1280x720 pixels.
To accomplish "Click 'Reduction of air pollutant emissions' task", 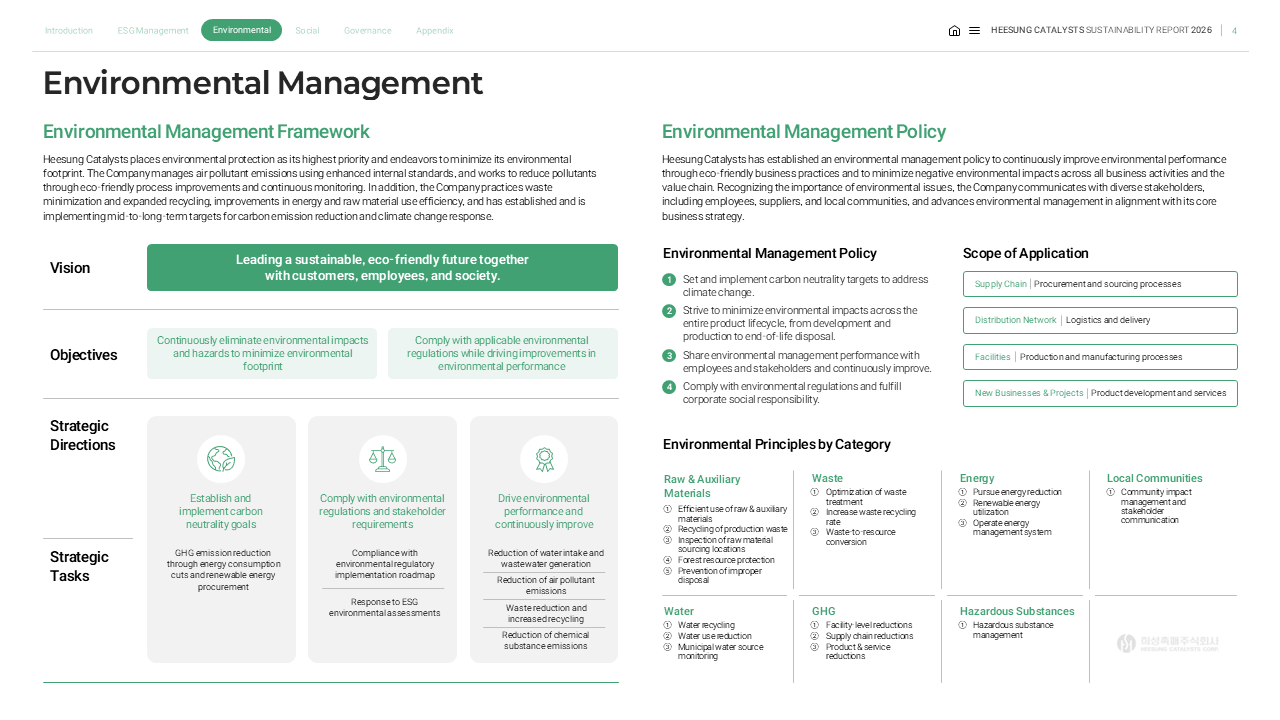I will tap(544, 585).
